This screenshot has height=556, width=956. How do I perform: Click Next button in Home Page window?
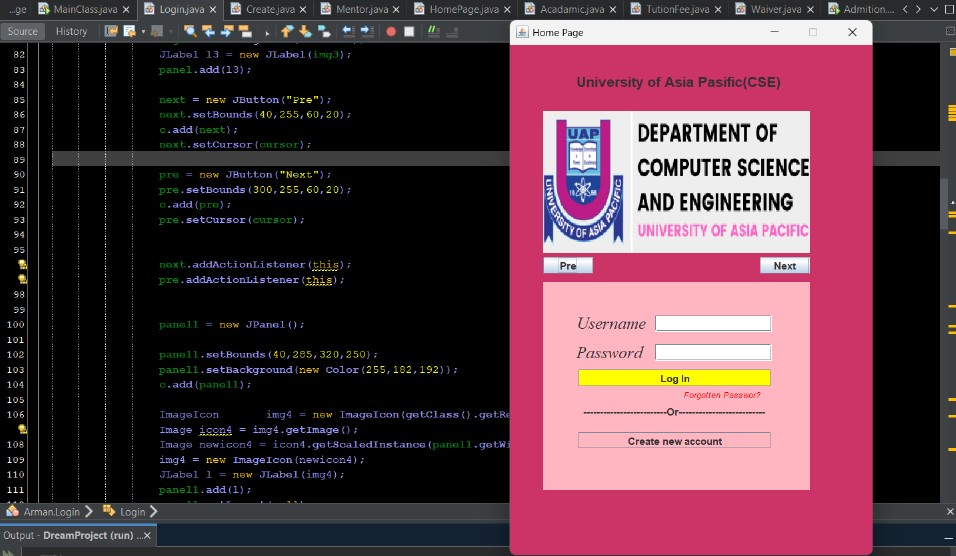click(x=785, y=266)
